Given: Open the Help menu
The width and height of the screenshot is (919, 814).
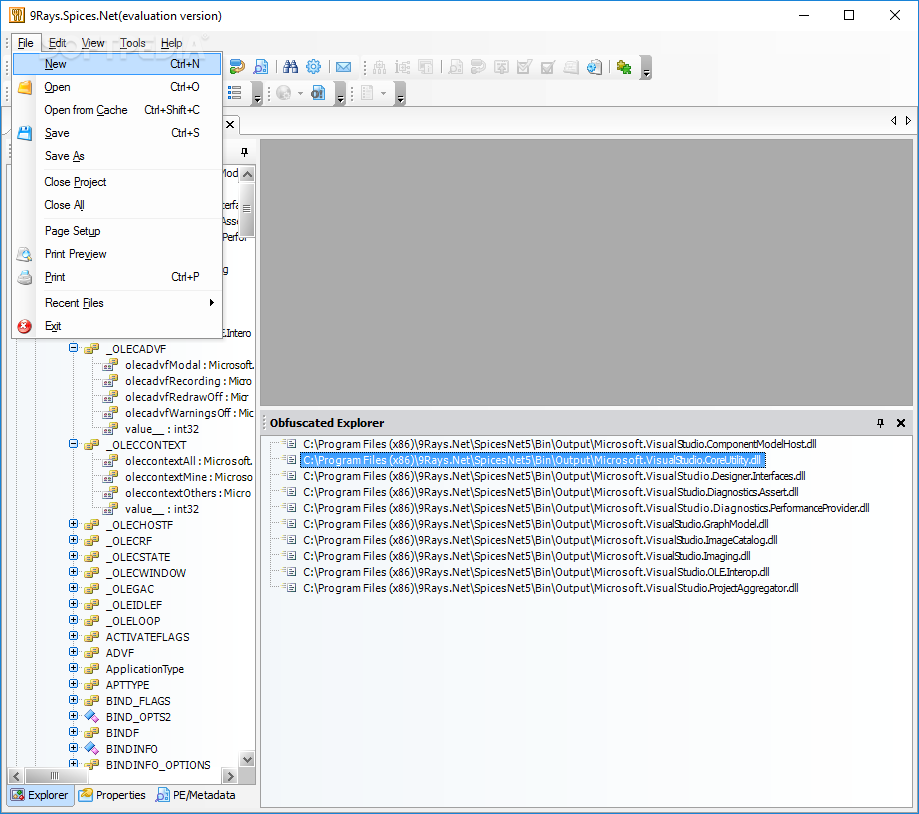Looking at the screenshot, I should [x=171, y=43].
